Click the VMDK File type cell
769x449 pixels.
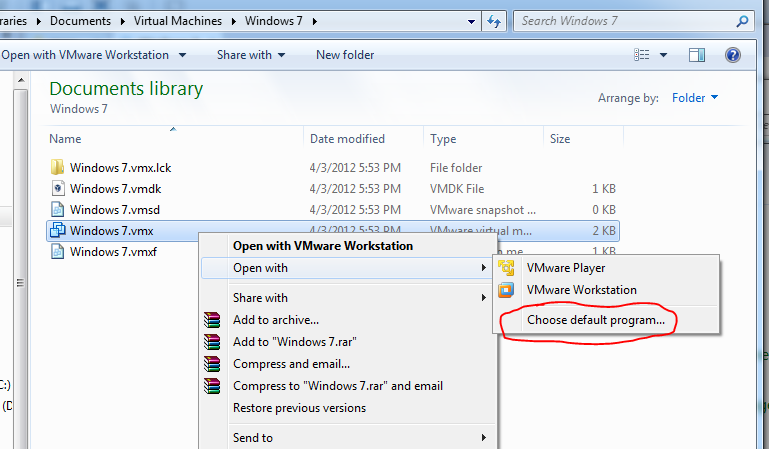457,189
